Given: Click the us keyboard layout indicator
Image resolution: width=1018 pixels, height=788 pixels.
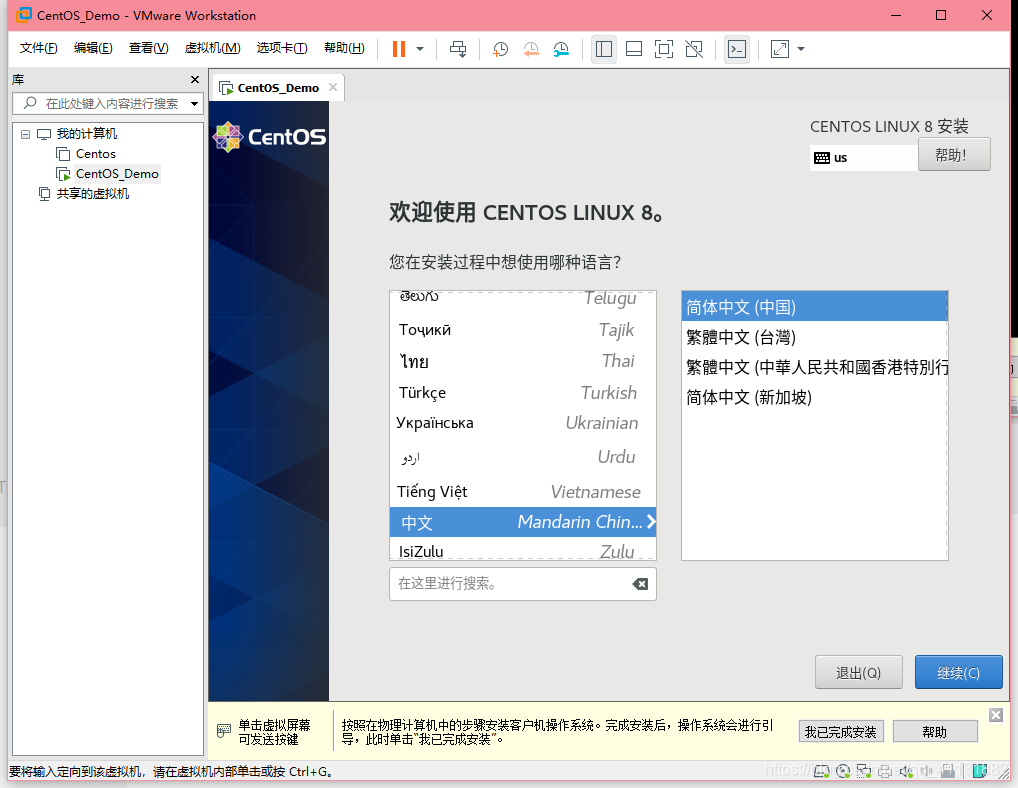Looking at the screenshot, I should tap(863, 158).
